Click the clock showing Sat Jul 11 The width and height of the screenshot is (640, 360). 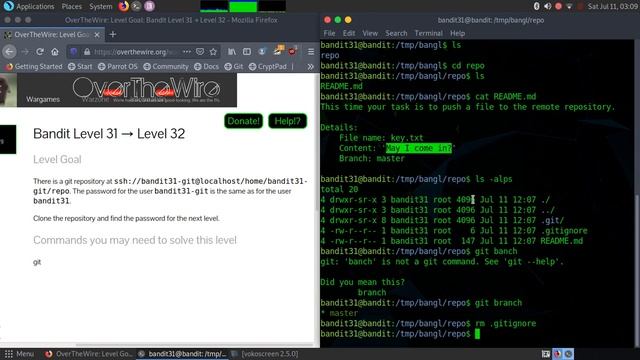pyautogui.click(x=612, y=6)
